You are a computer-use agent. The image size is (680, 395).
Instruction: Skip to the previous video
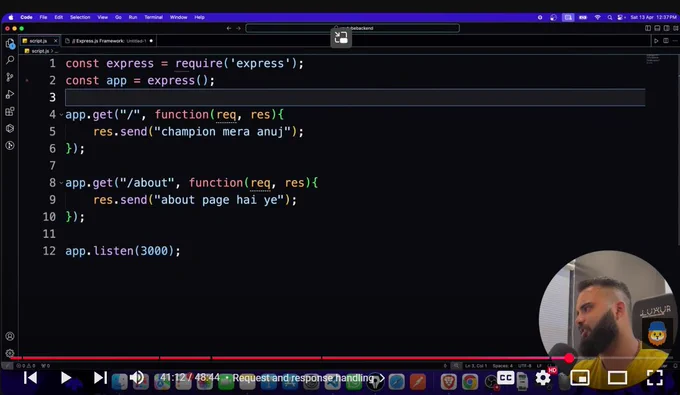tap(30, 378)
